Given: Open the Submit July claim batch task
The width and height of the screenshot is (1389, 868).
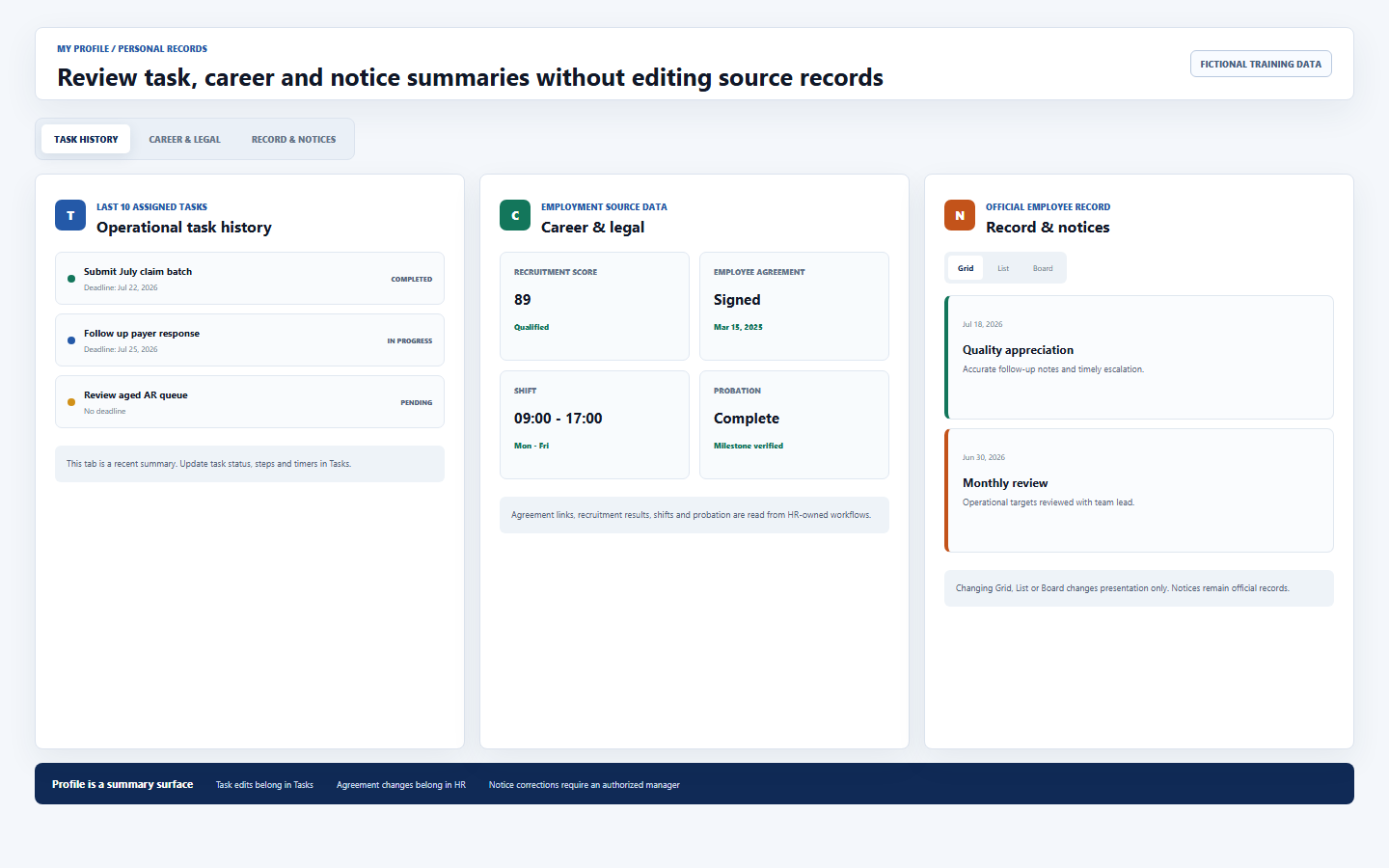Looking at the screenshot, I should pos(250,279).
